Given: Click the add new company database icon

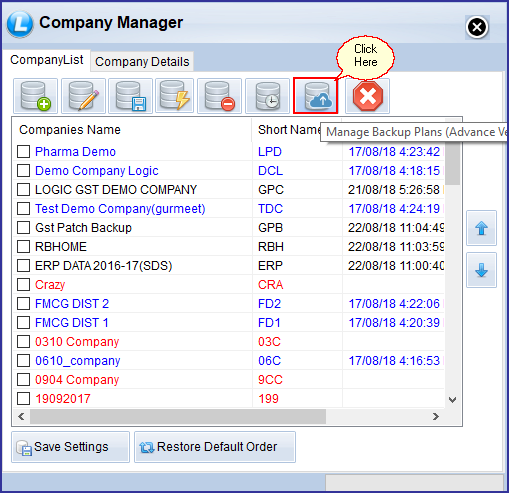Looking at the screenshot, I should click(x=35, y=96).
